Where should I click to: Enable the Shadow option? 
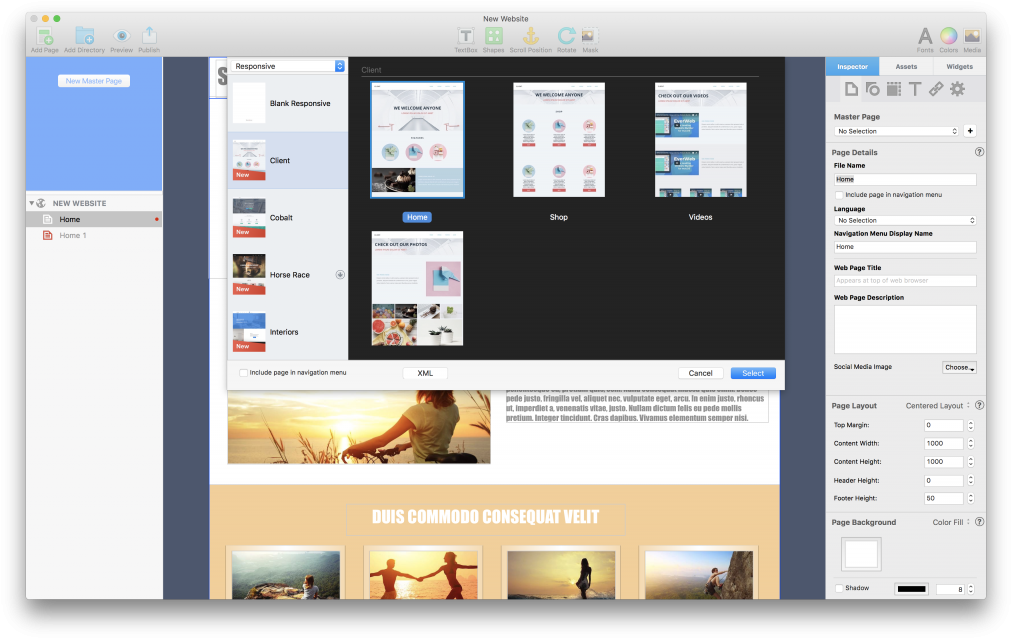(837, 588)
